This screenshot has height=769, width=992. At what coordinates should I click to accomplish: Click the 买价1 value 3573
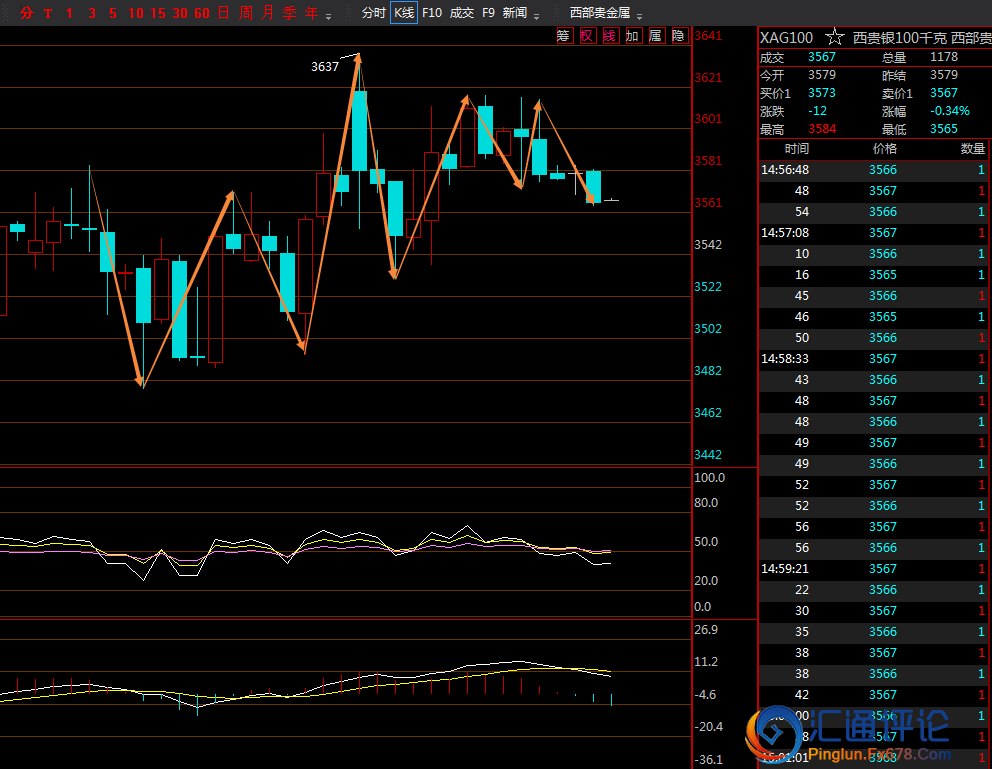pos(822,93)
